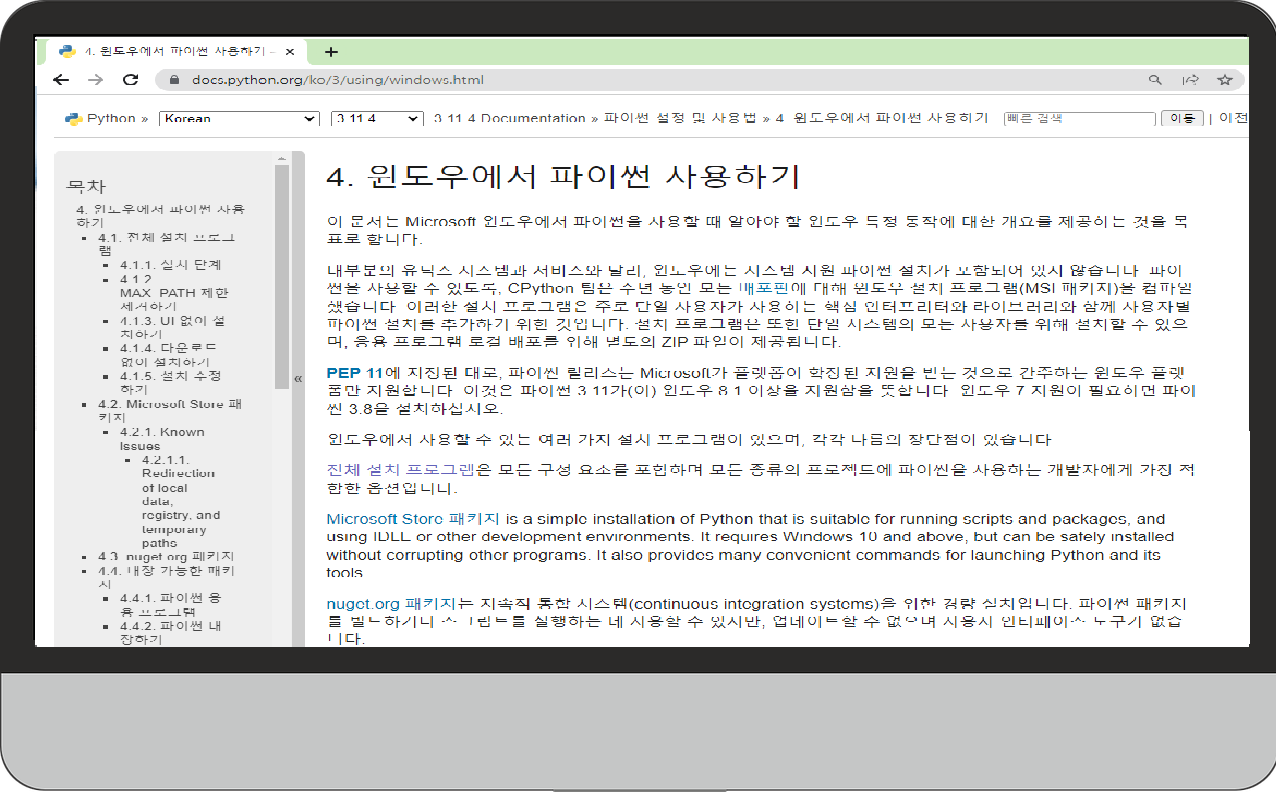Click the Python favicon on the browser tab

(68, 51)
